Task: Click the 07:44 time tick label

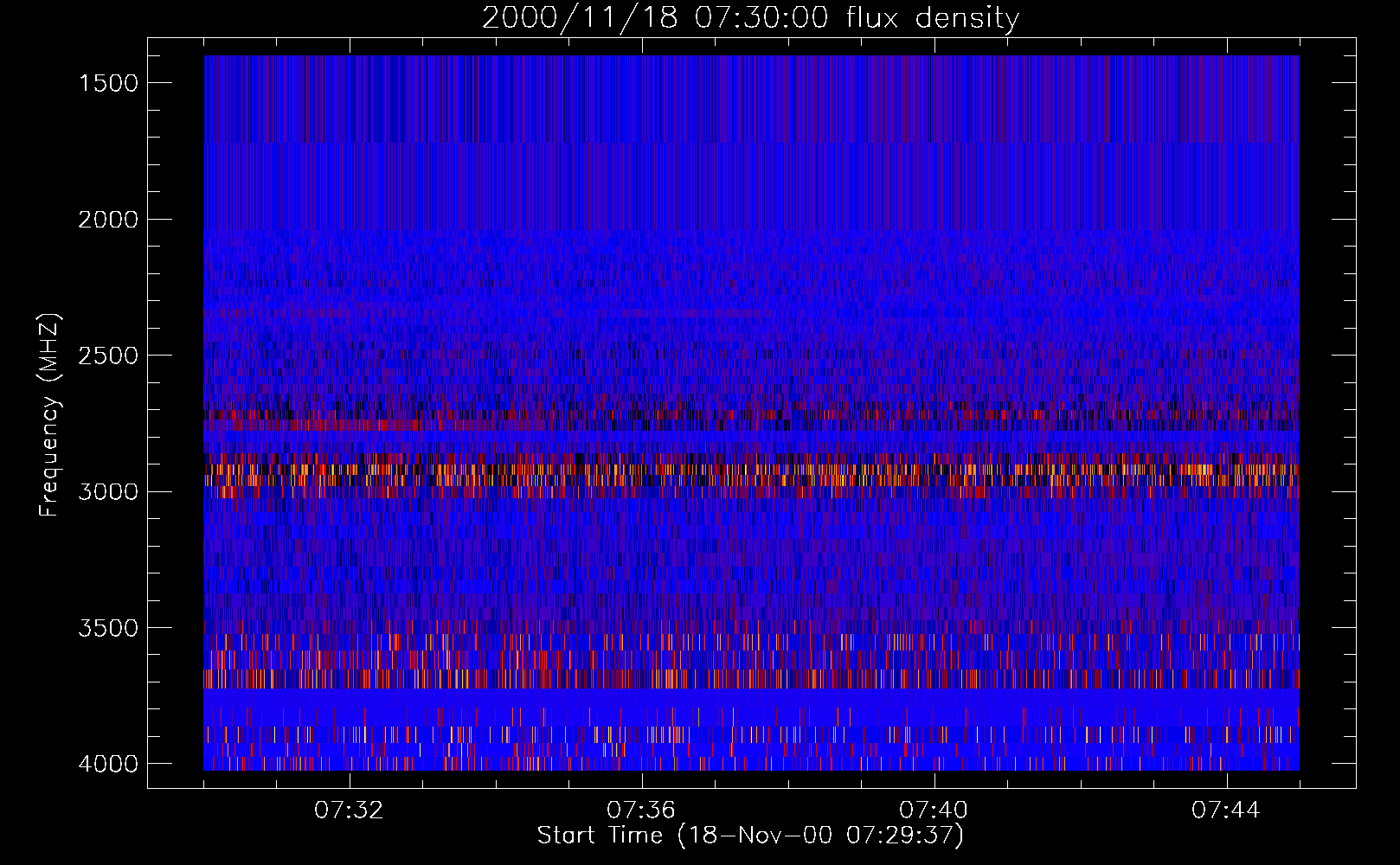Action: (1226, 811)
